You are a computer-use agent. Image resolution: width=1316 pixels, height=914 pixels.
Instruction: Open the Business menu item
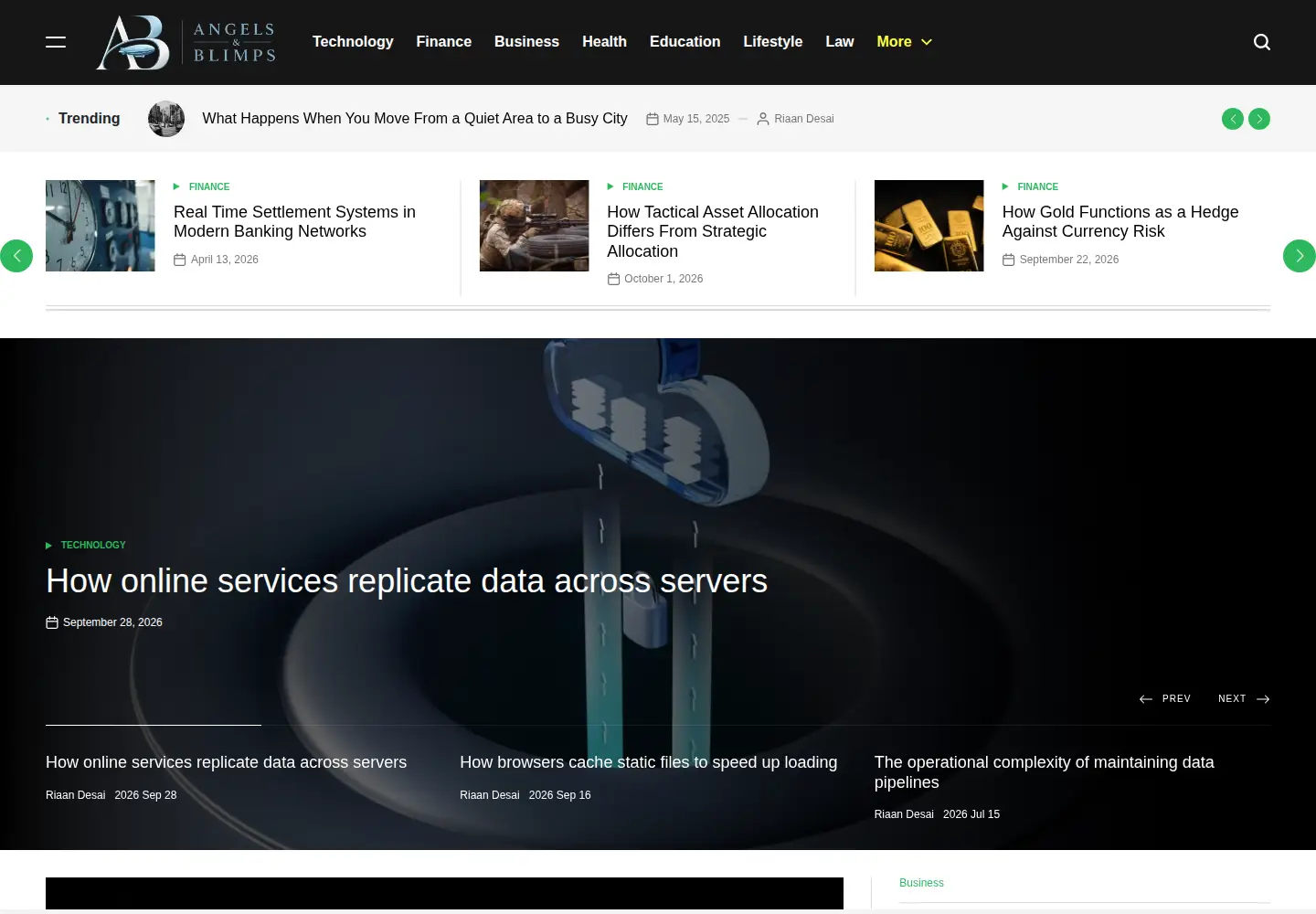[526, 42]
